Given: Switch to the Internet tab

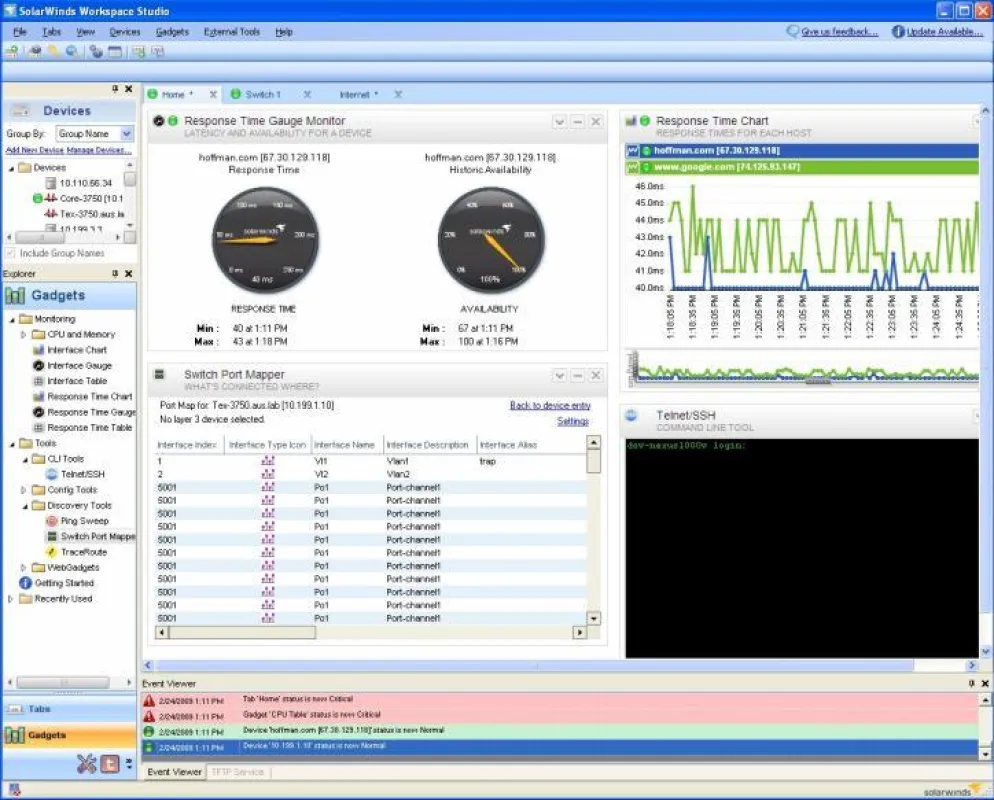Looking at the screenshot, I should 358,94.
